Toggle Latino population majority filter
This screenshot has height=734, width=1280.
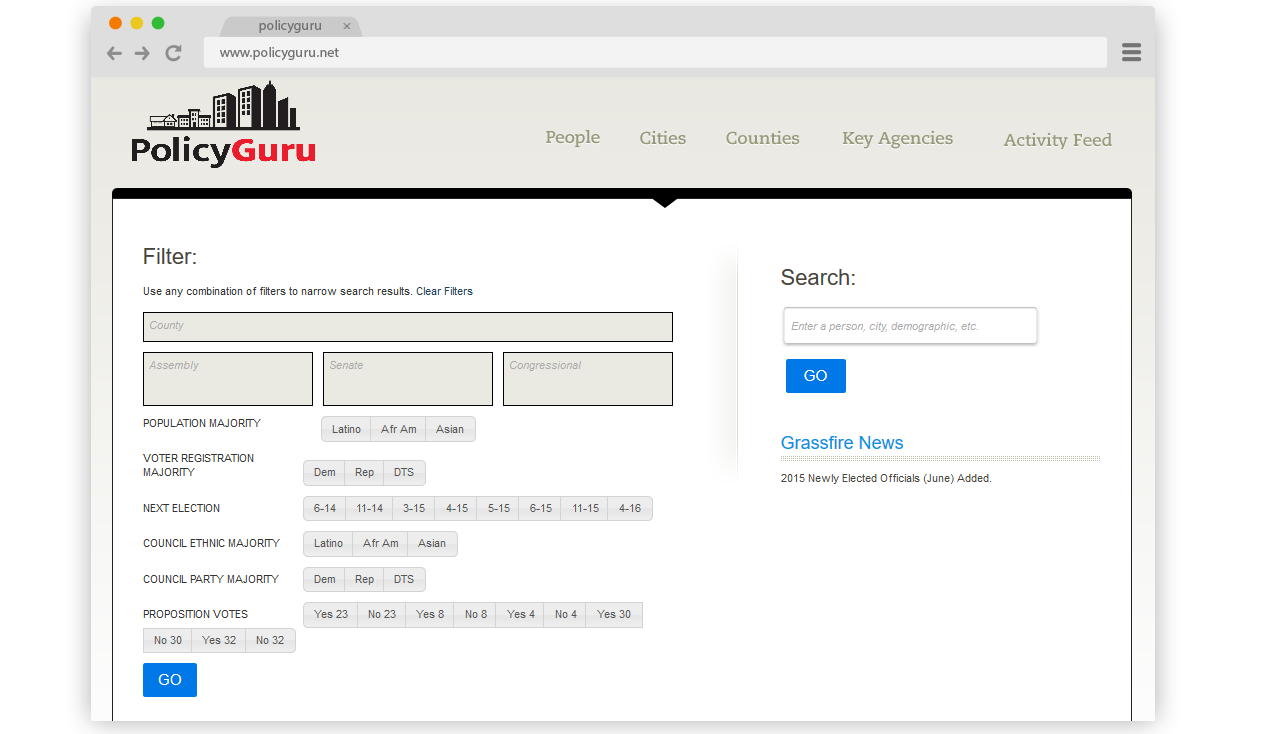pos(346,429)
